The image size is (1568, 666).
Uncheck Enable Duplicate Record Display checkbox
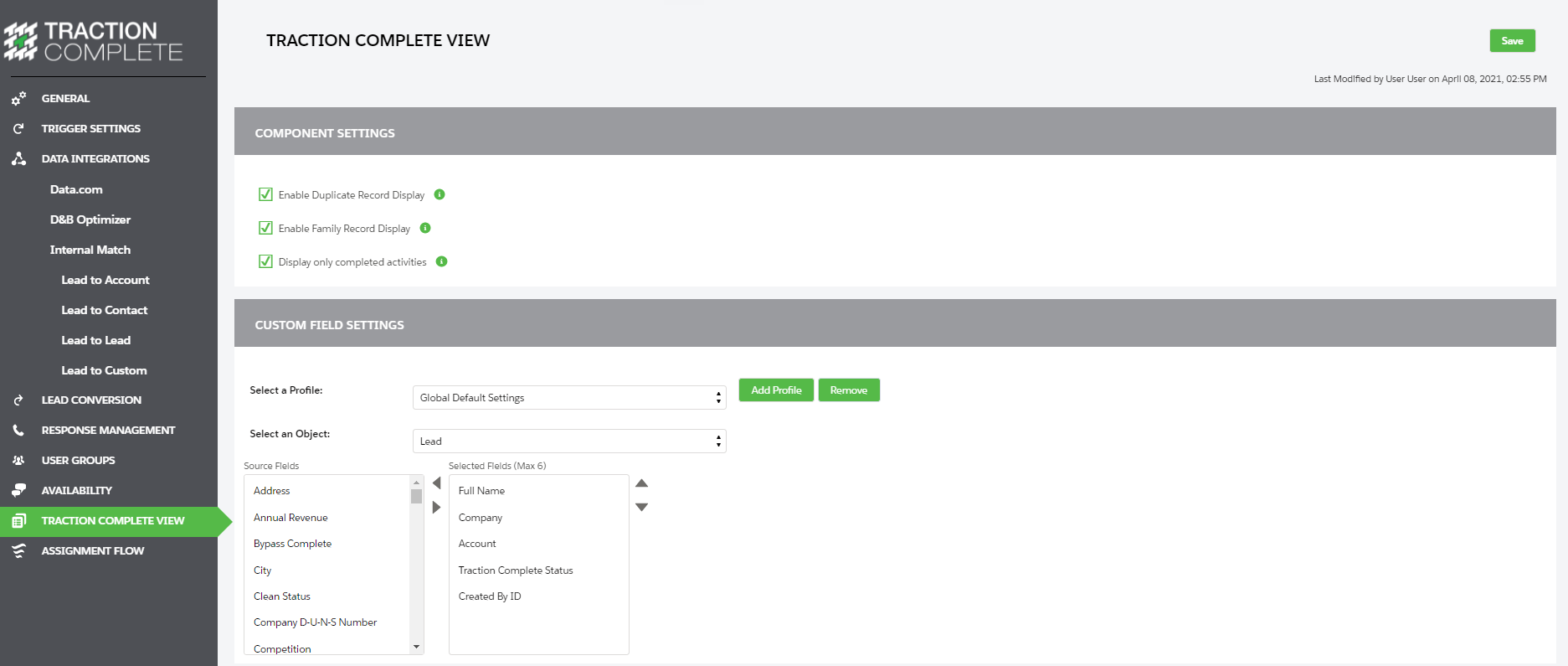[x=265, y=194]
